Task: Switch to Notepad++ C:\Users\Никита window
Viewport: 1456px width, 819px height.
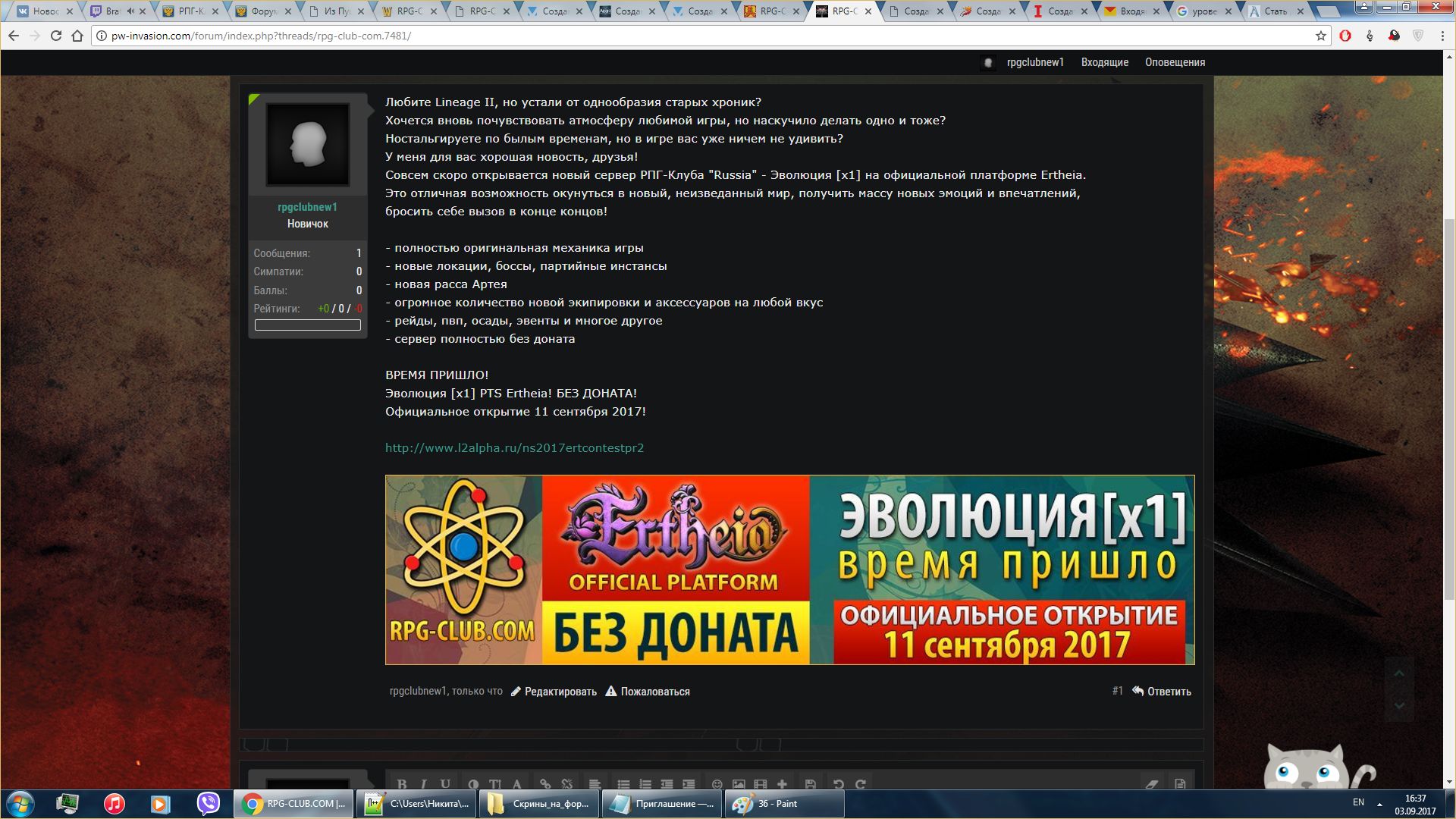Action: 416,803
